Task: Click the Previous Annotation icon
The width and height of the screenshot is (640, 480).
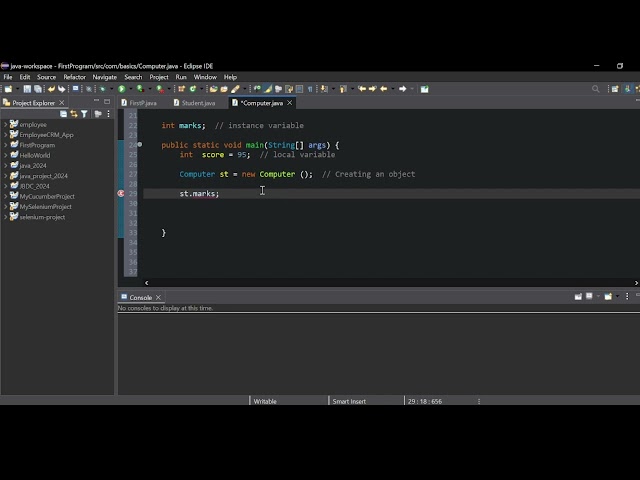Action: (x=343, y=89)
